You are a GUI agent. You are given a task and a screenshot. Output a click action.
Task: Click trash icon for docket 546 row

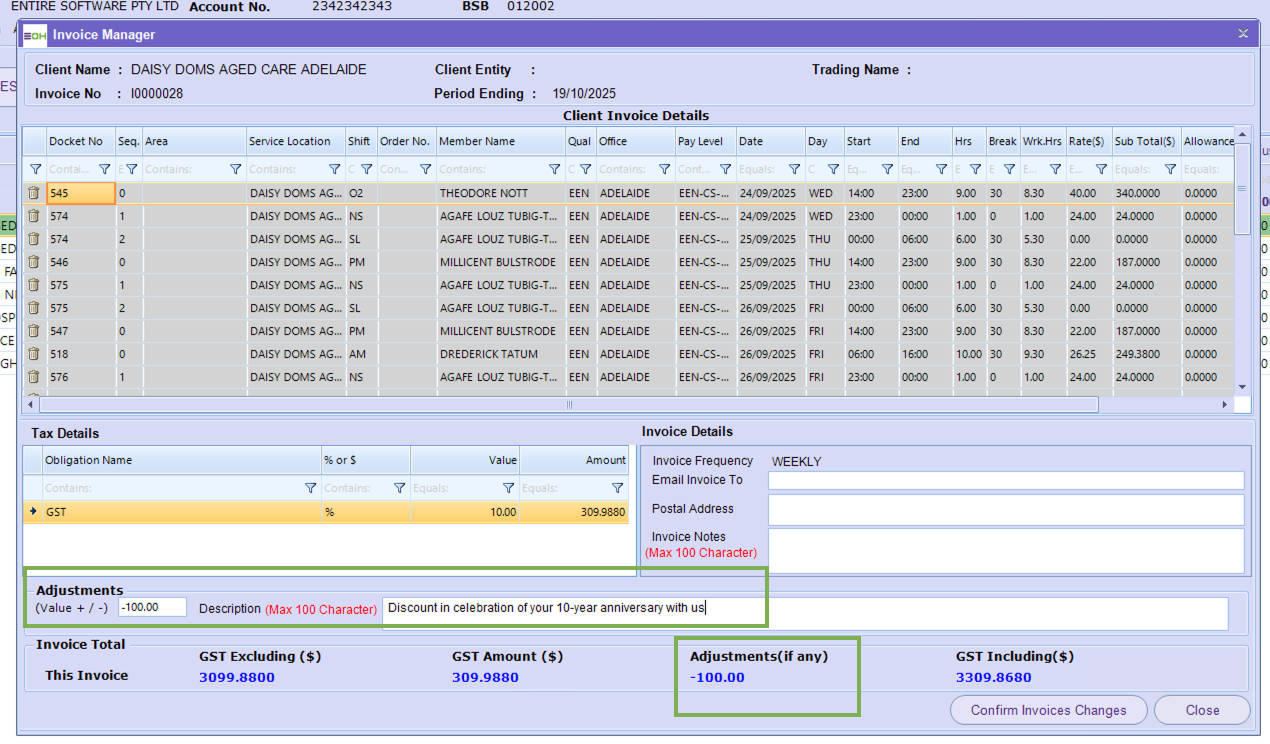(34, 262)
